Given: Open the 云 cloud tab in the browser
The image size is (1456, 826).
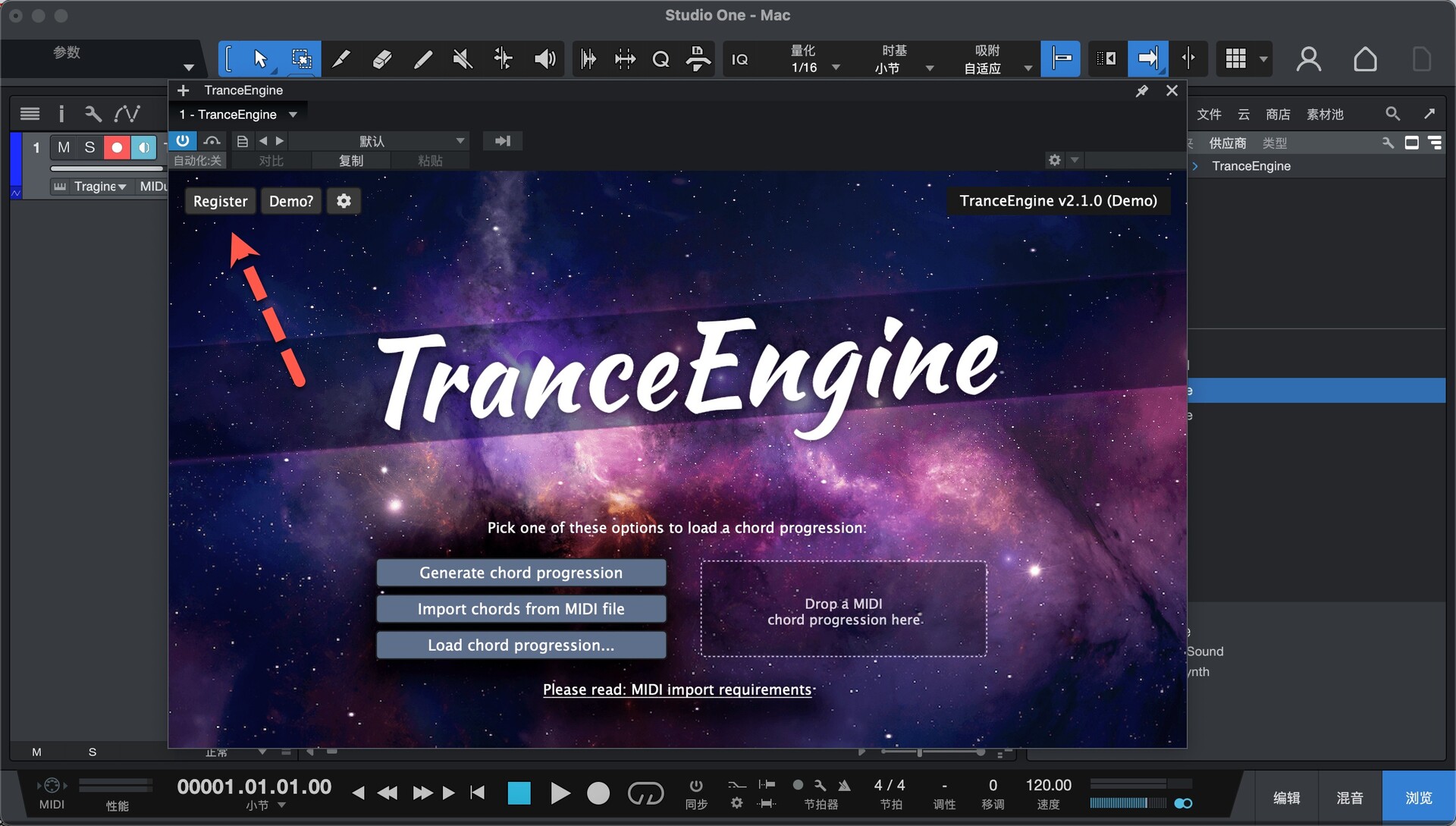Looking at the screenshot, I should 1244,114.
